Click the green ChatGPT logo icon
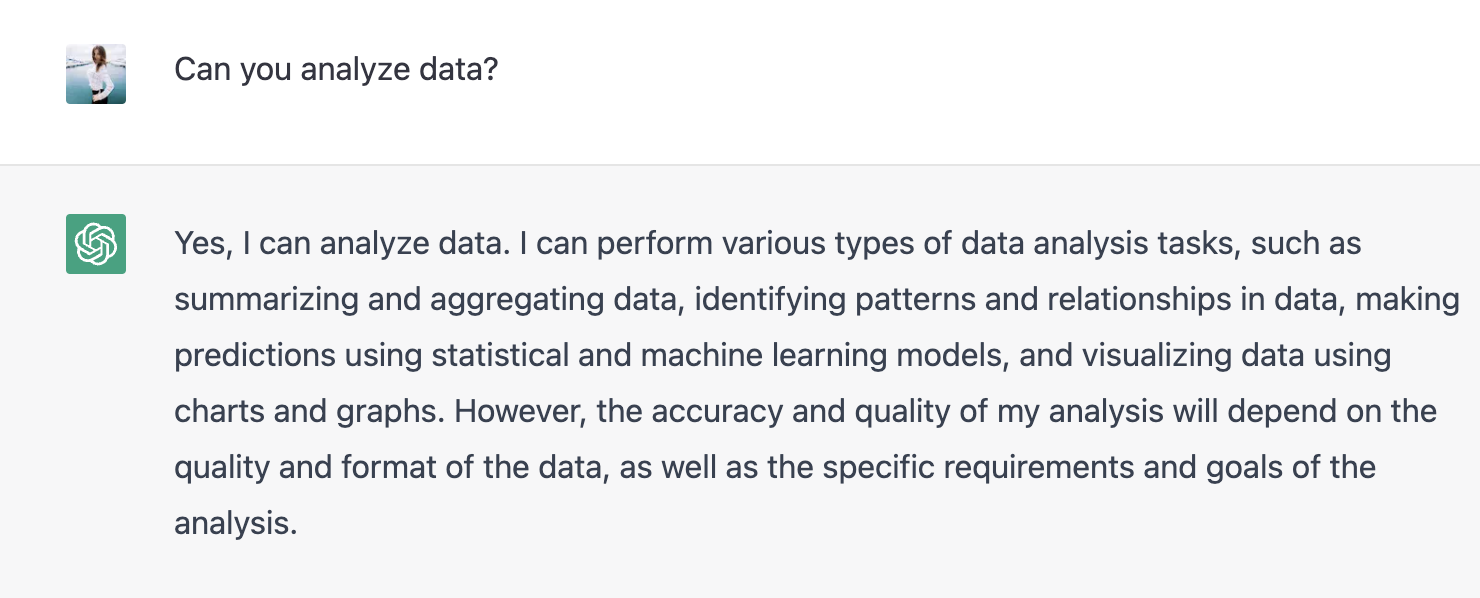This screenshot has height=598, width=1480. 96,244
